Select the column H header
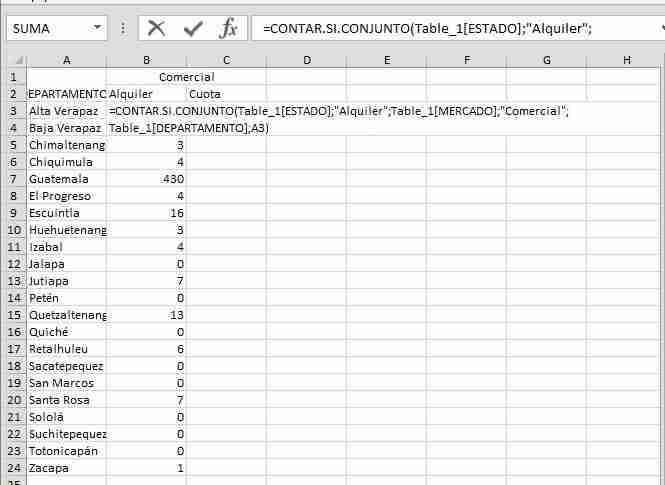Screen dimensions: 665x485 [x=626, y=60]
